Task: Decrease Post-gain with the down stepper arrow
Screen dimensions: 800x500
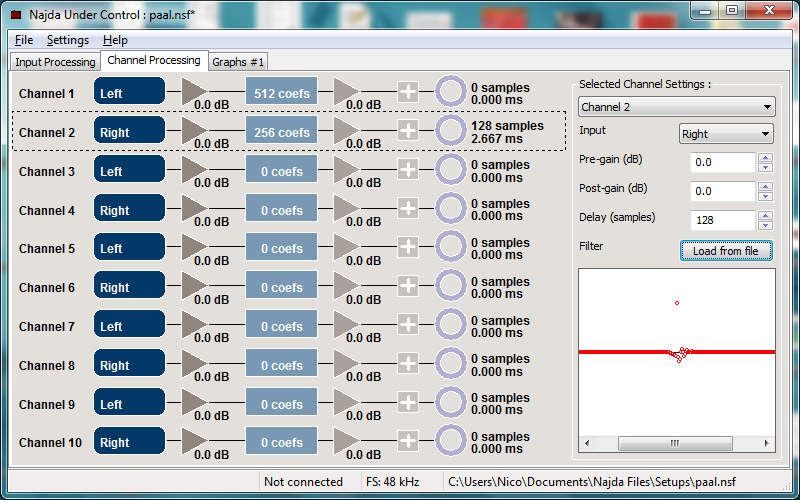Action: [765, 196]
